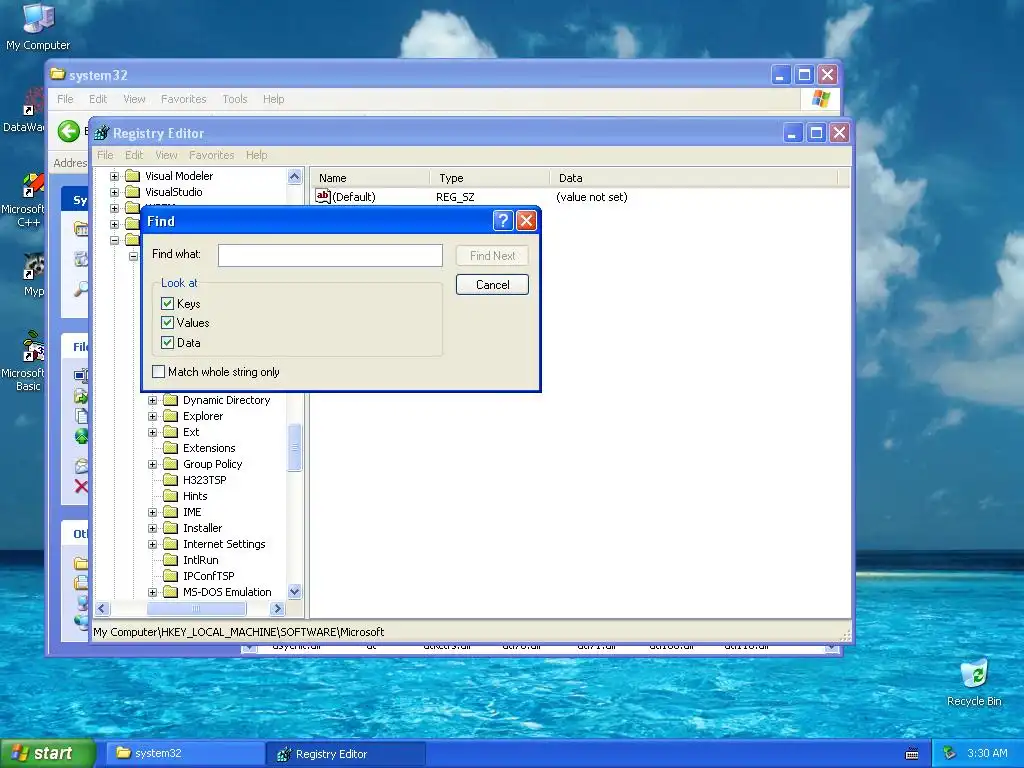Click the tree vertical scrollbar thumb
The image size is (1024, 768).
295,447
